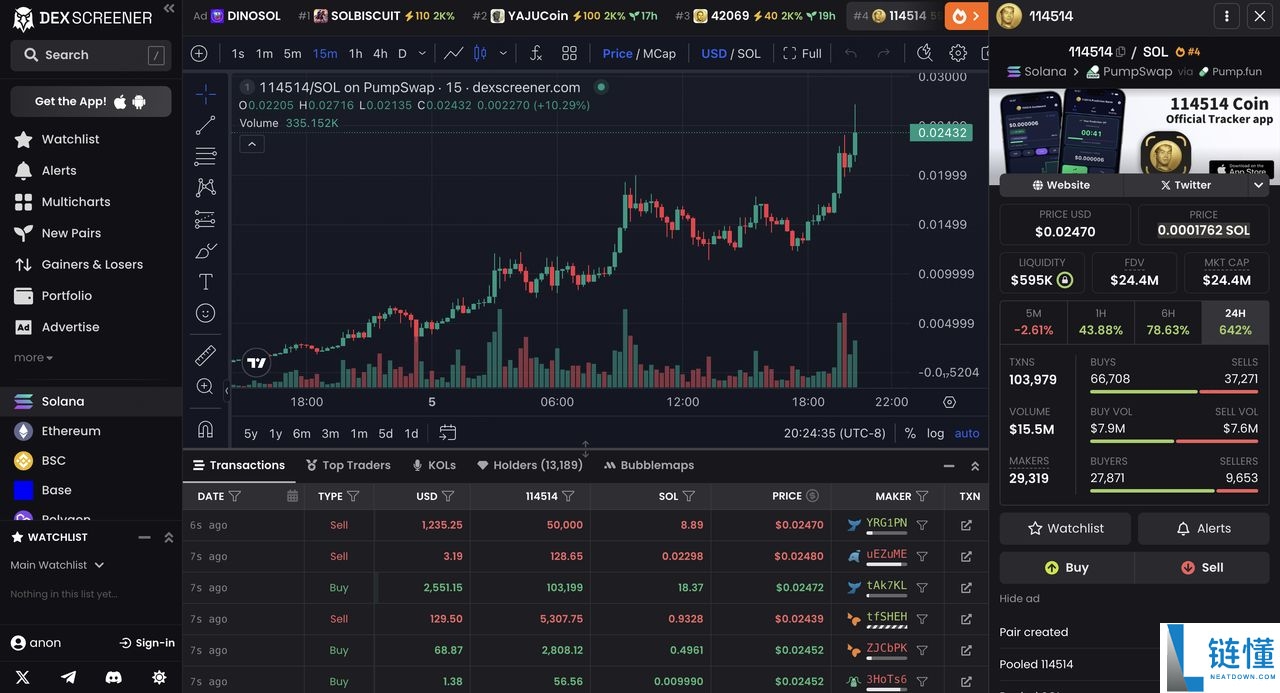
Task: Toggle auto scale on chart
Action: (x=967, y=433)
